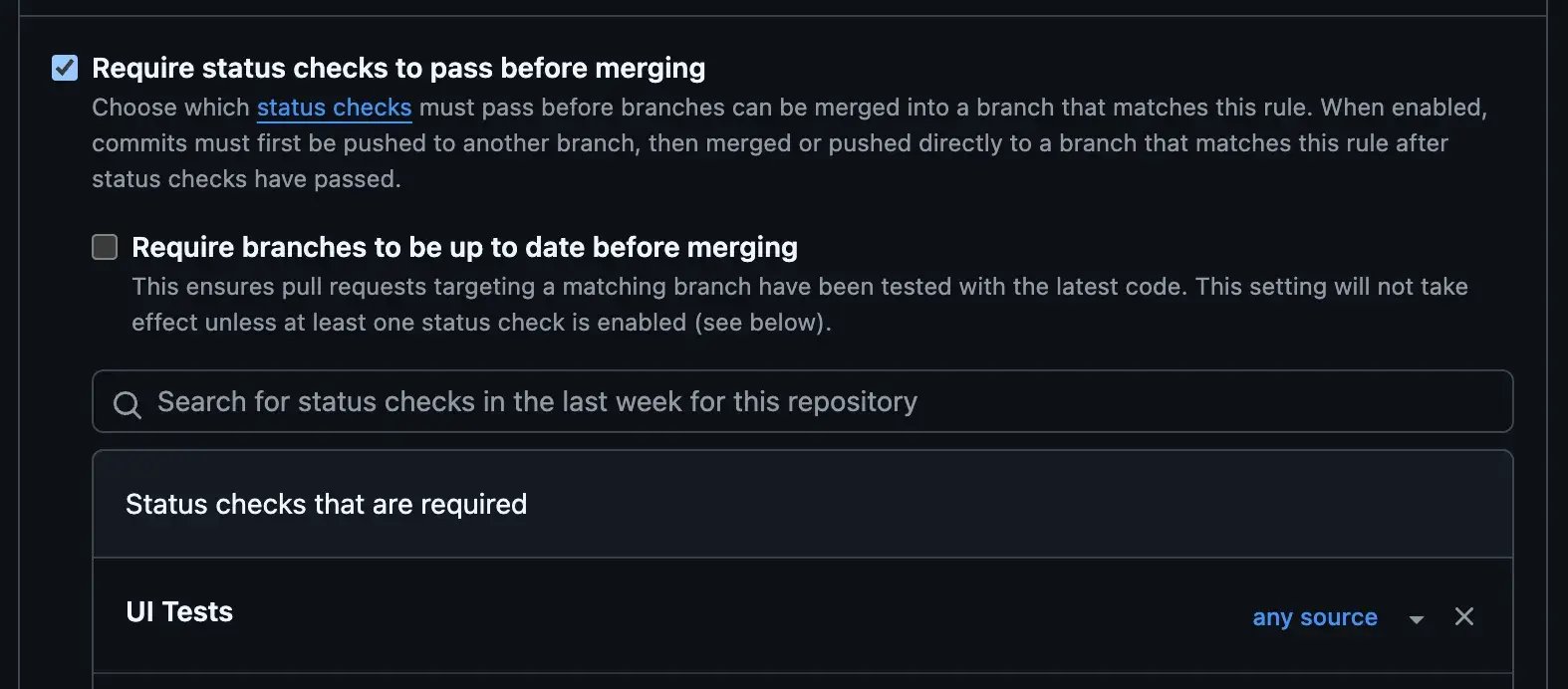Open source dropdown triangle in UI Tests row
Viewport: 1568px width, 689px height.
pos(1416,619)
